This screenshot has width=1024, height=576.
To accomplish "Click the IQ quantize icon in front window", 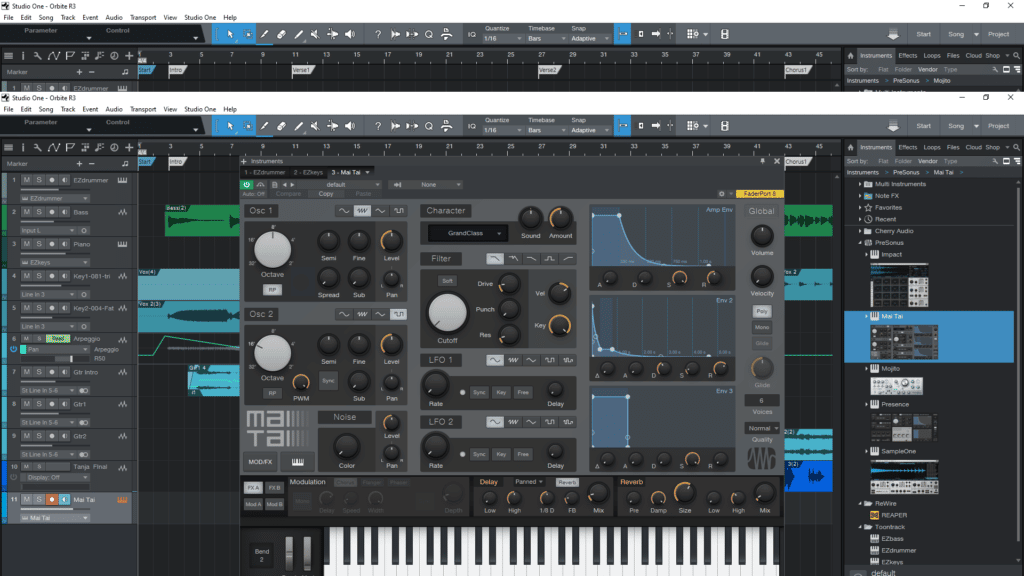I will click(x=472, y=126).
